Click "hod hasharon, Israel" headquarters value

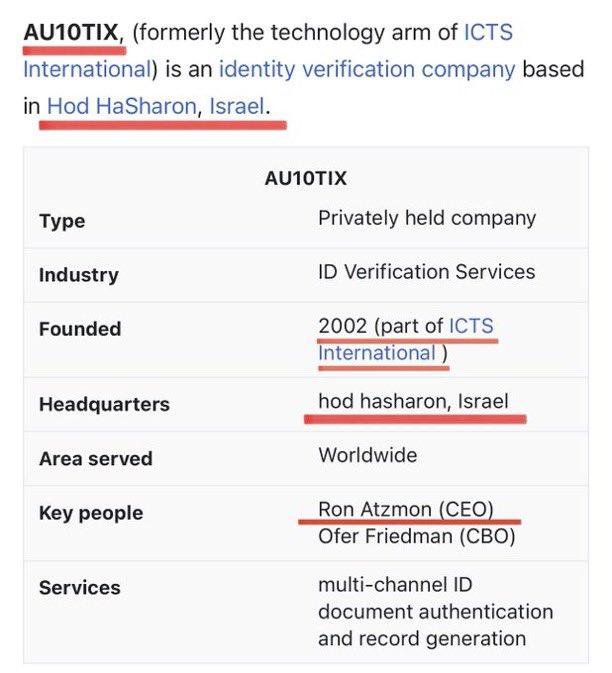(x=413, y=401)
